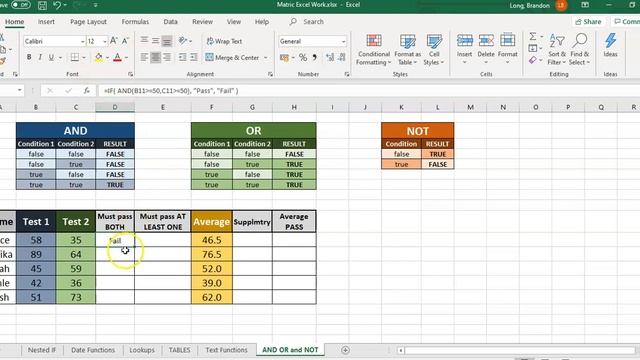Apply the Comma Style icon
Image resolution: width=640 pixels, height=360 pixels.
coord(314,58)
